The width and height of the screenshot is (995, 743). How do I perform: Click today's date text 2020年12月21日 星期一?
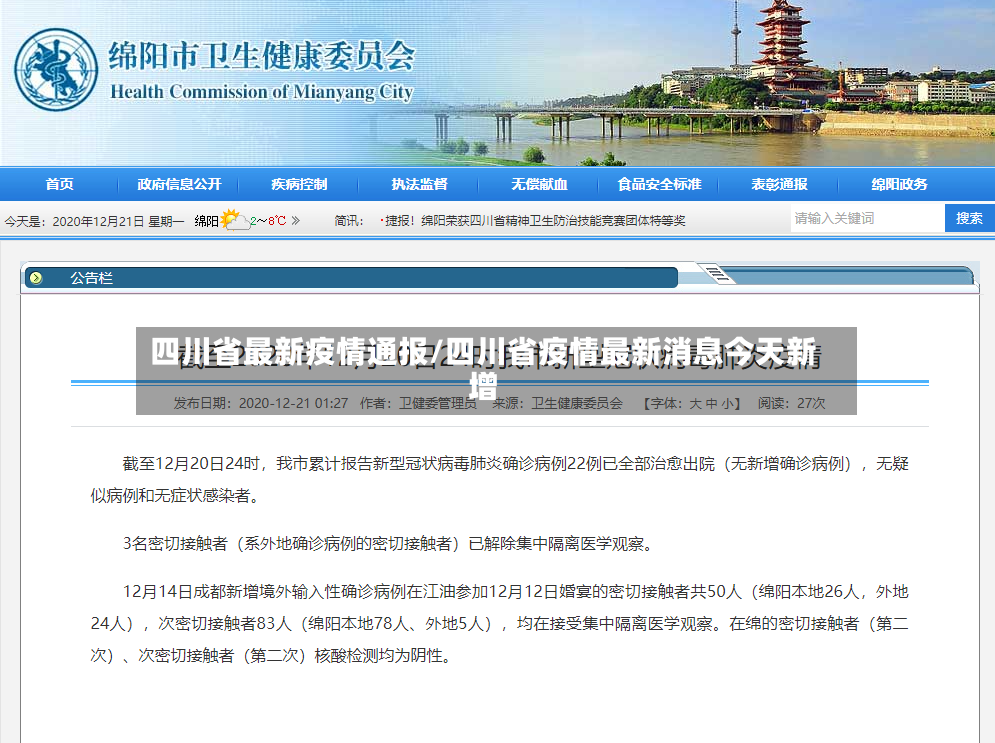(118, 221)
